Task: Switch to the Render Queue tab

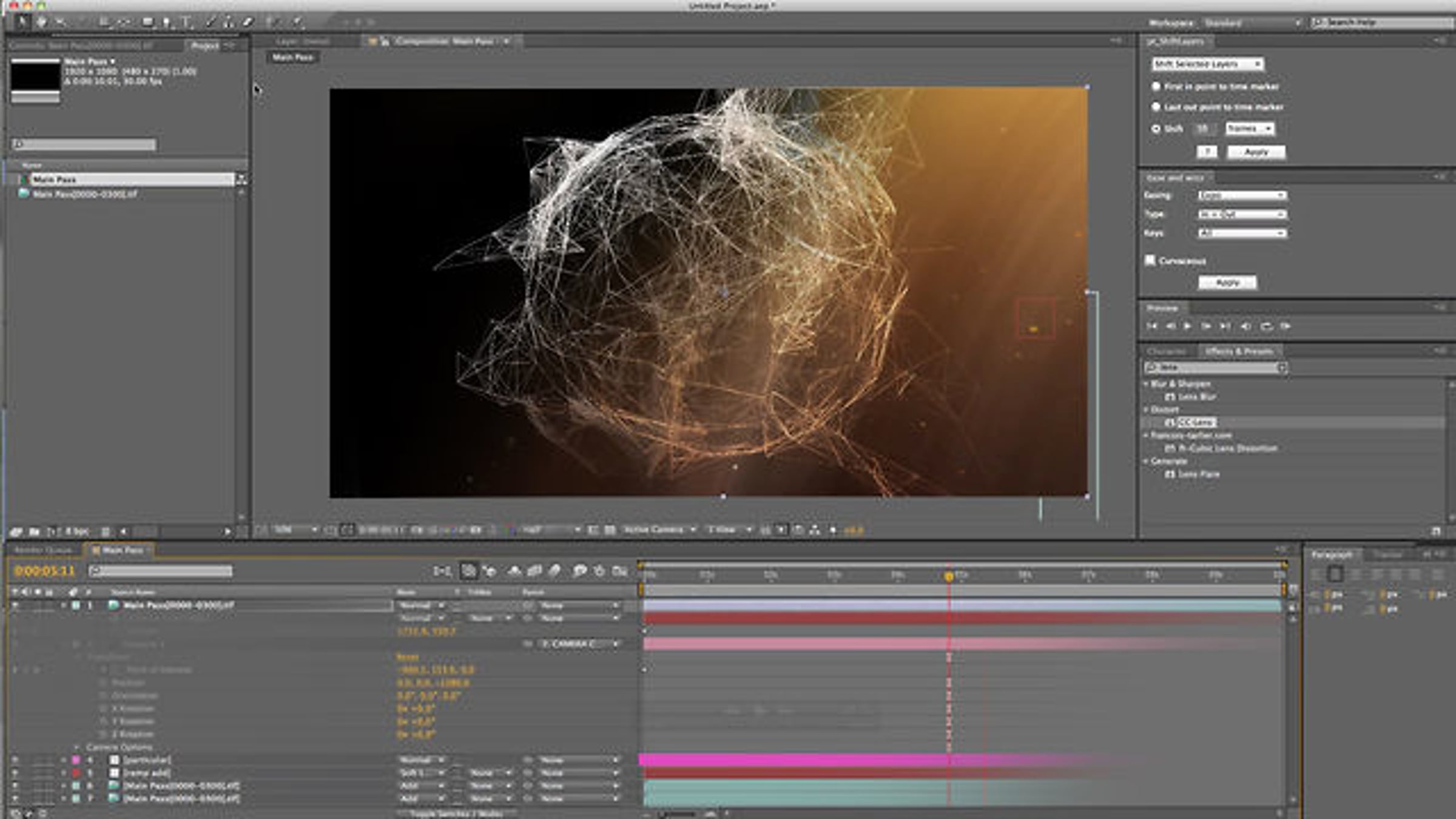Action: point(42,550)
